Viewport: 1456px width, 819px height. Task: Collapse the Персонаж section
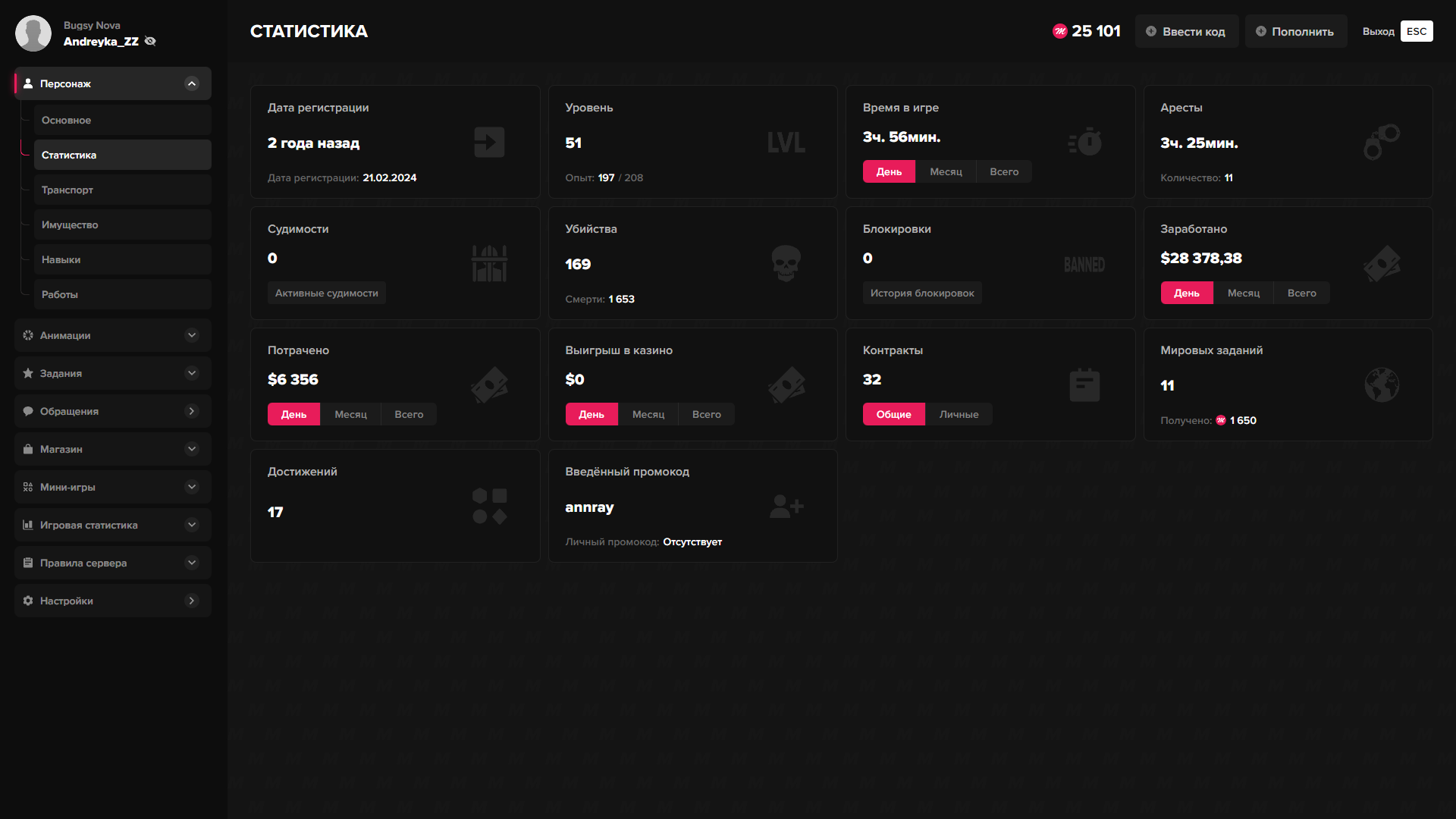pos(192,84)
